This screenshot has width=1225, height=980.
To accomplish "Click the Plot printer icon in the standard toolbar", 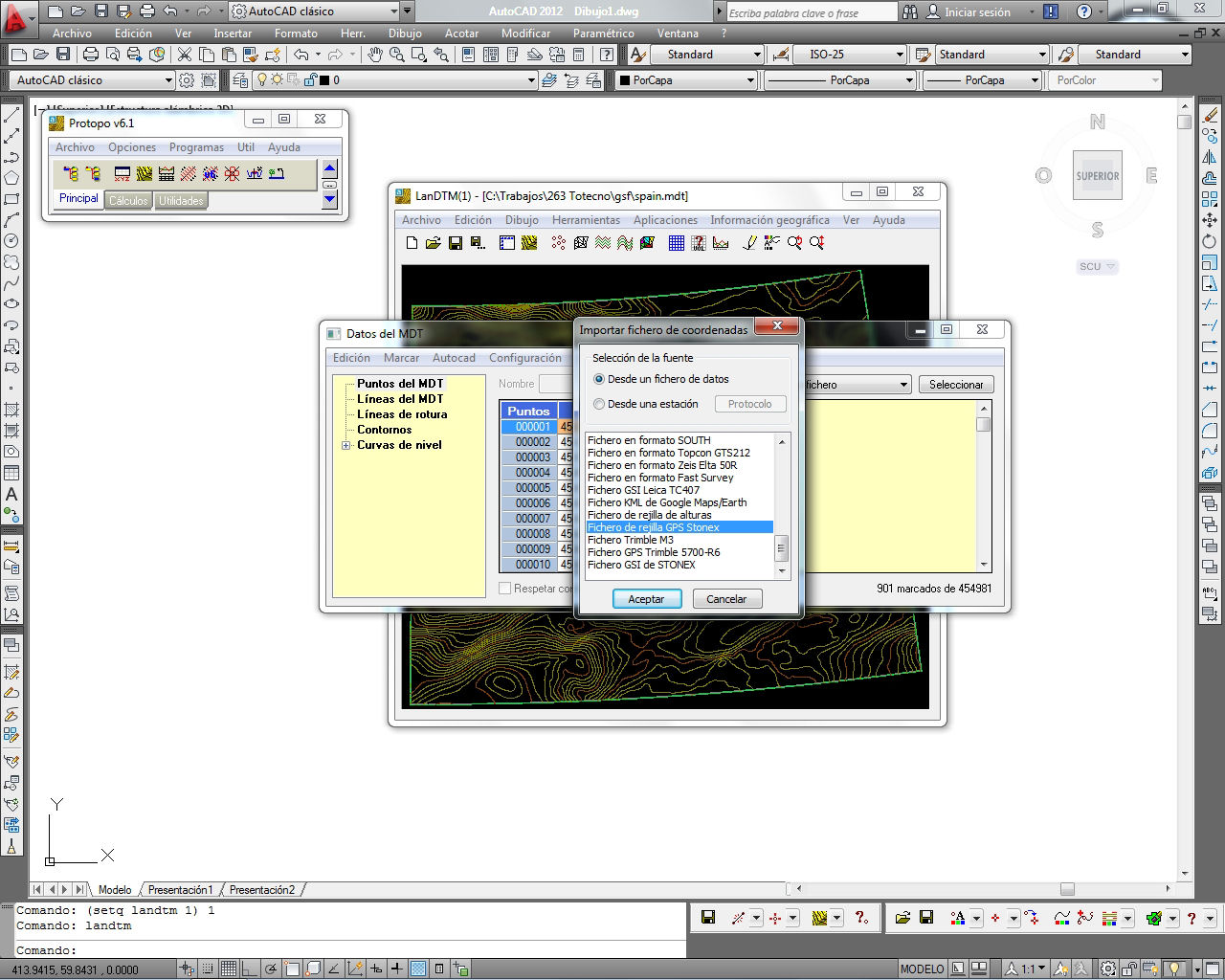I will 90,55.
